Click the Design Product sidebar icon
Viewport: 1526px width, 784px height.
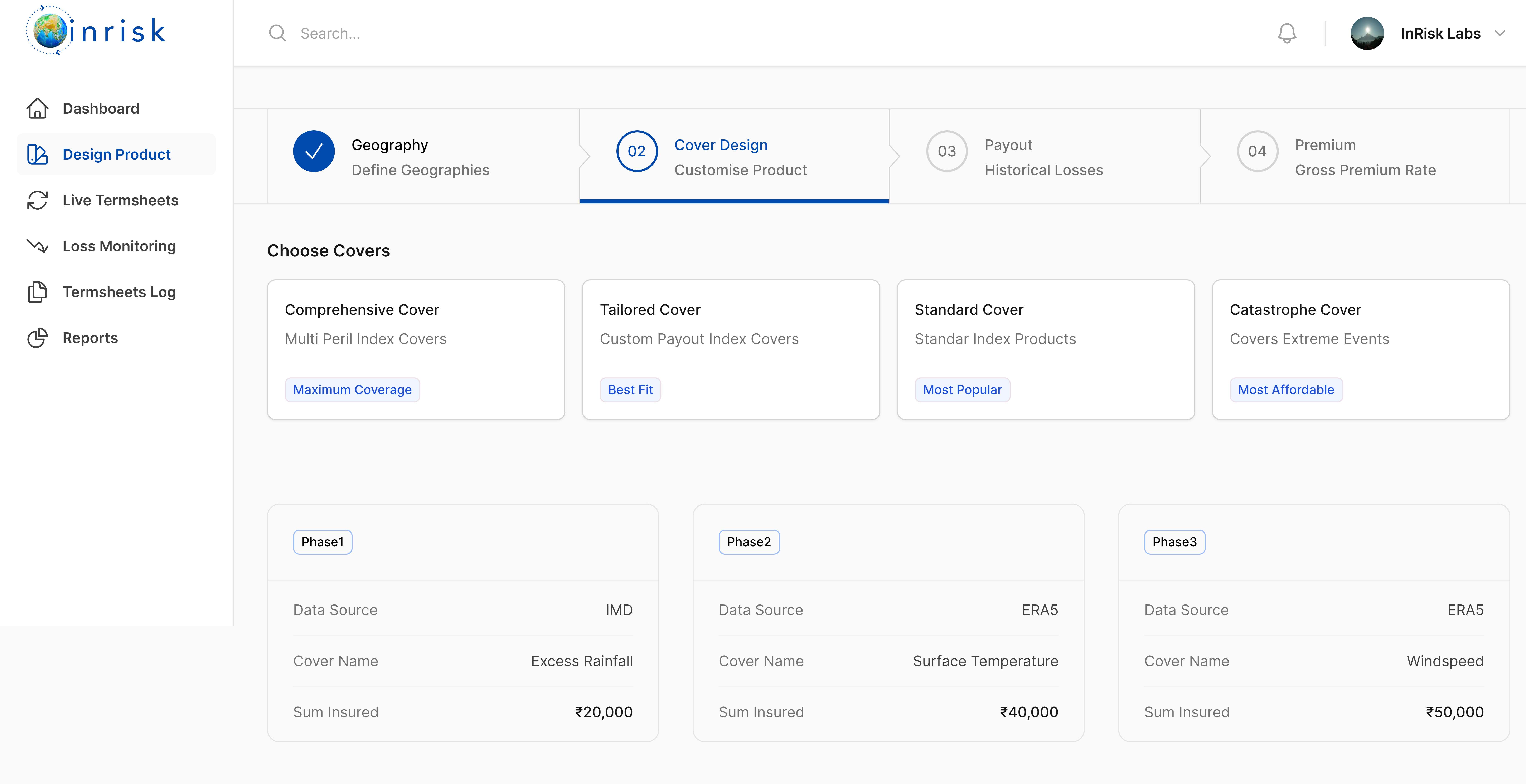coord(37,155)
